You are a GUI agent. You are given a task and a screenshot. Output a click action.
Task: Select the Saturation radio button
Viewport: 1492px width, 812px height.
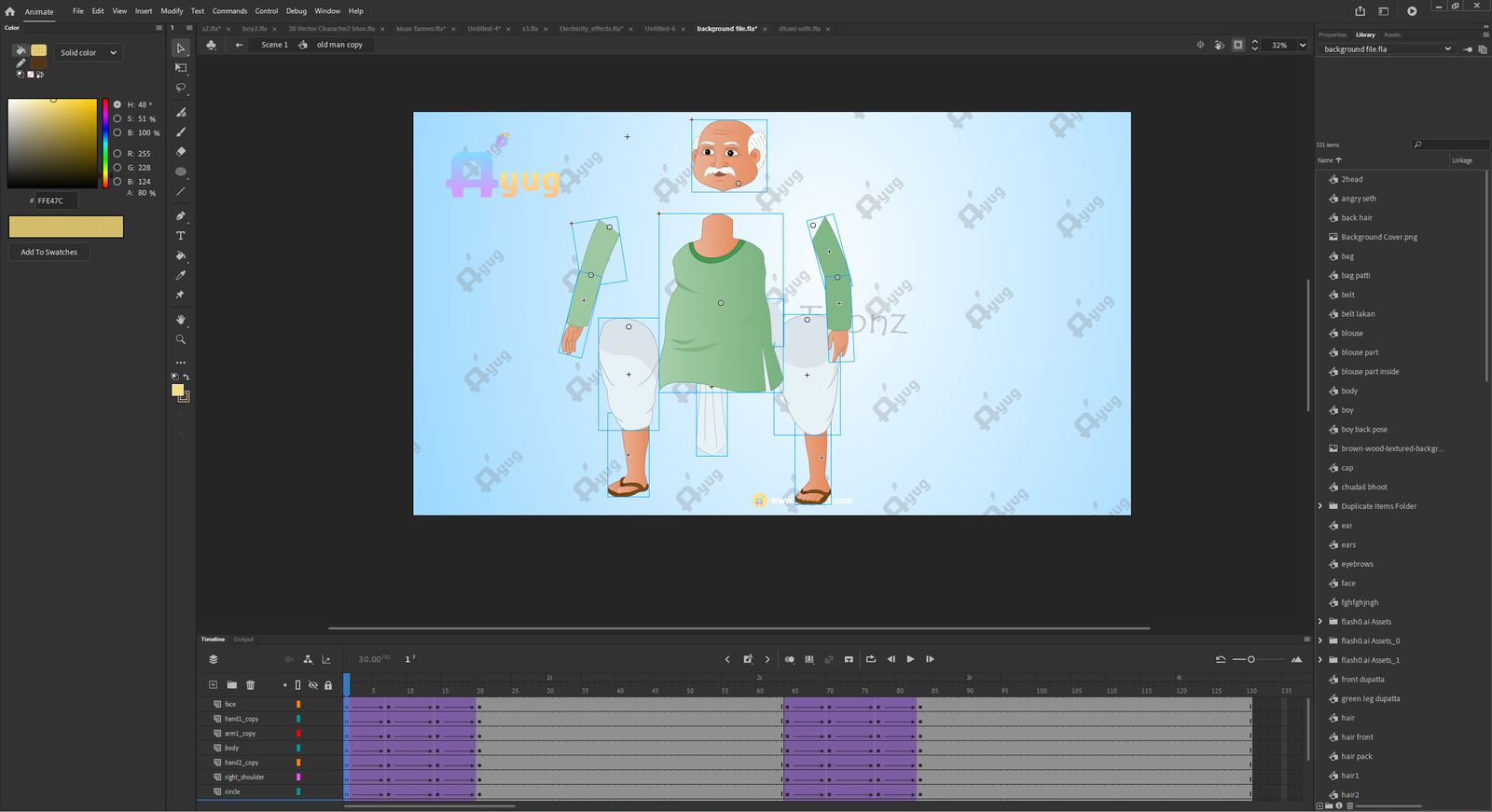click(x=117, y=118)
